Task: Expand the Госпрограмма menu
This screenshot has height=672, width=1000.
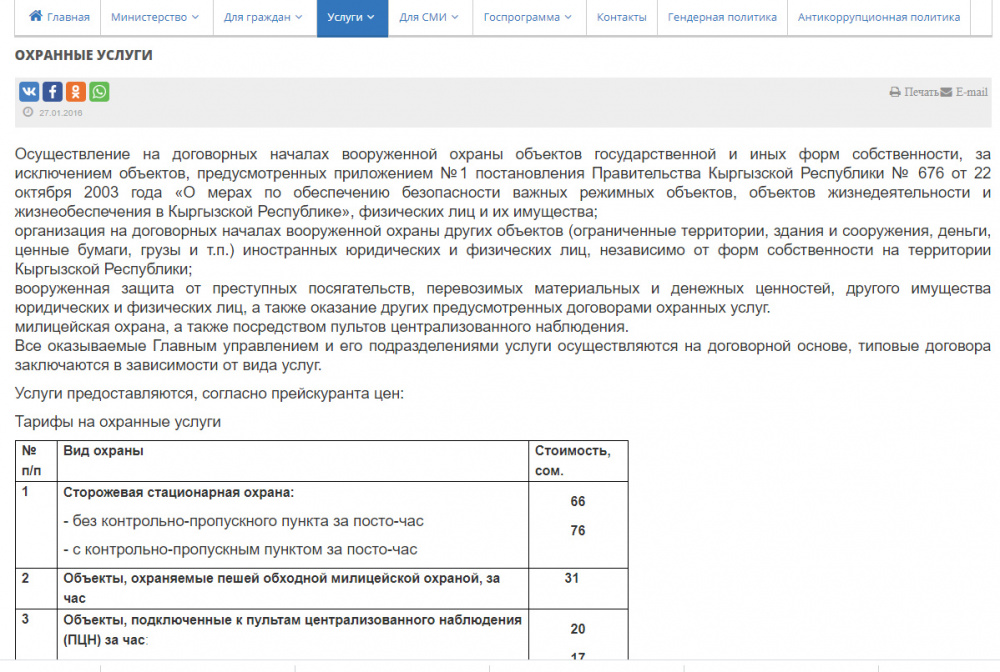Action: coord(528,18)
